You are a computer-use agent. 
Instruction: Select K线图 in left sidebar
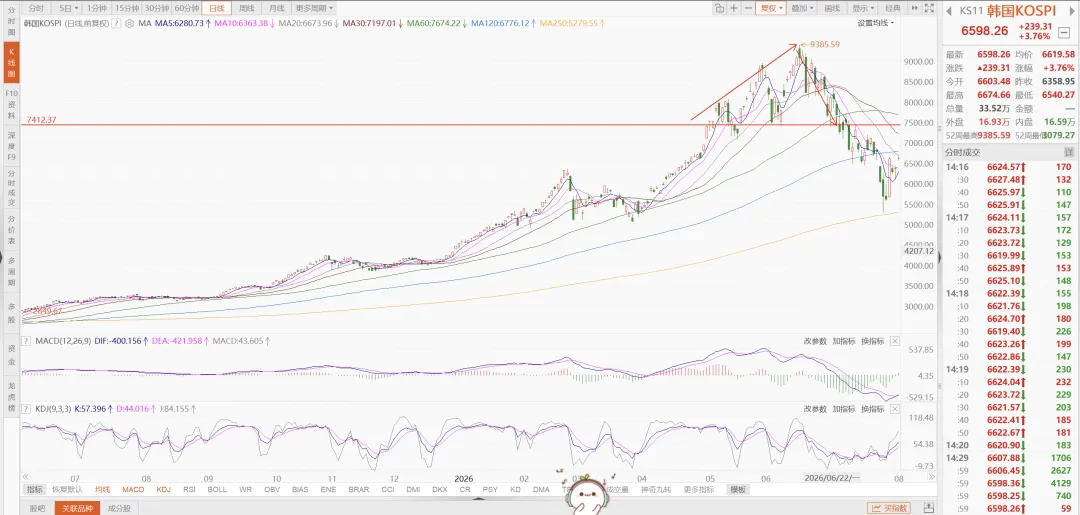(x=11, y=61)
